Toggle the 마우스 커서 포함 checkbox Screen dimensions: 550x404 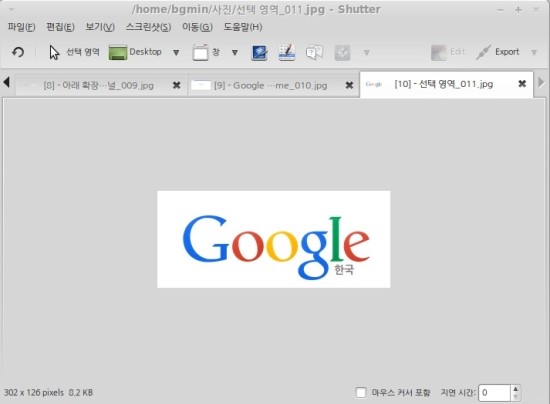[361, 392]
